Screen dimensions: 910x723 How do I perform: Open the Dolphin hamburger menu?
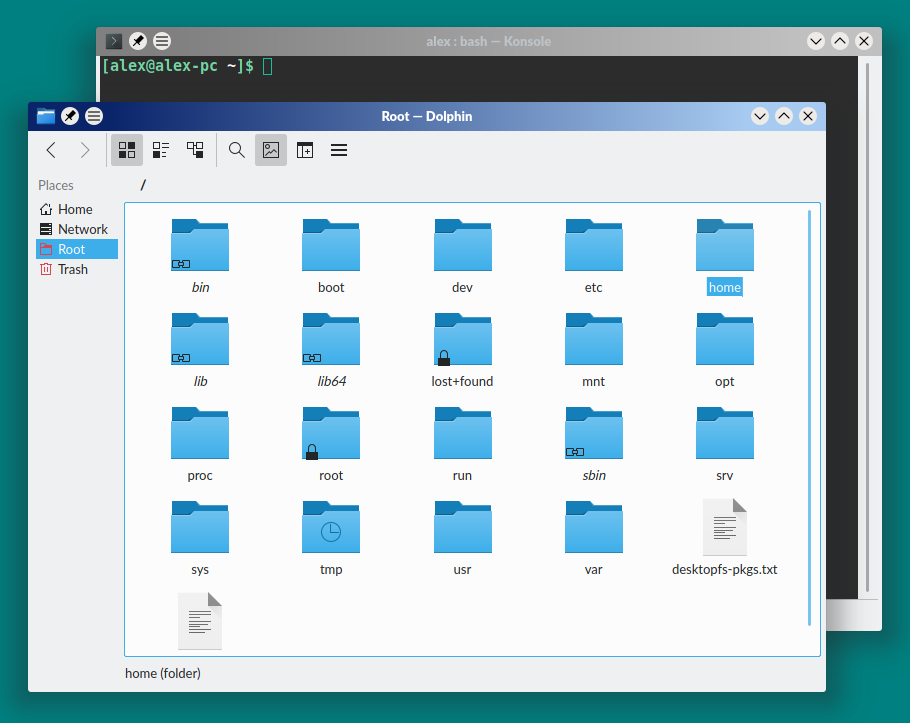tap(339, 150)
